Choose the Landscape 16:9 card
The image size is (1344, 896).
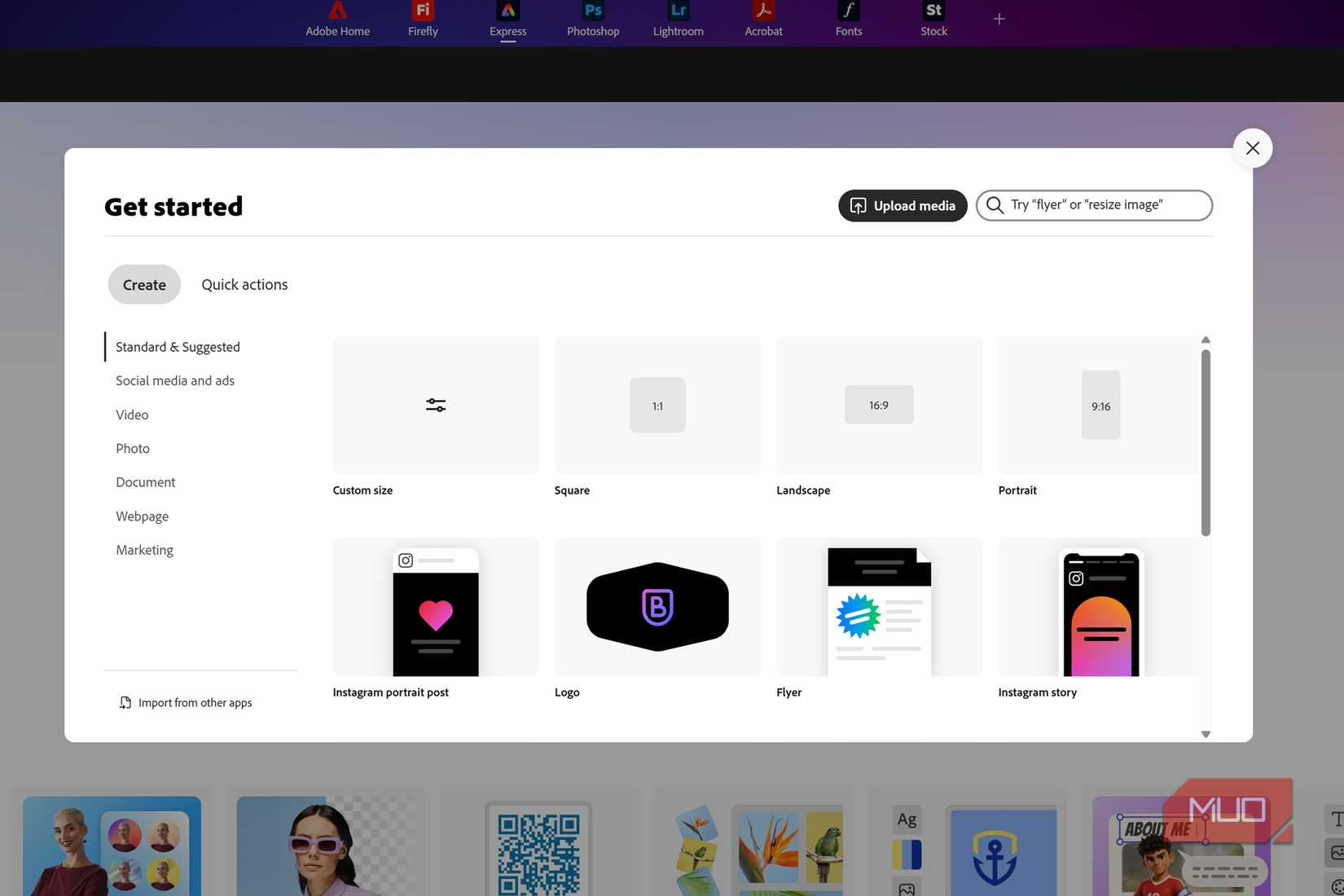click(879, 405)
